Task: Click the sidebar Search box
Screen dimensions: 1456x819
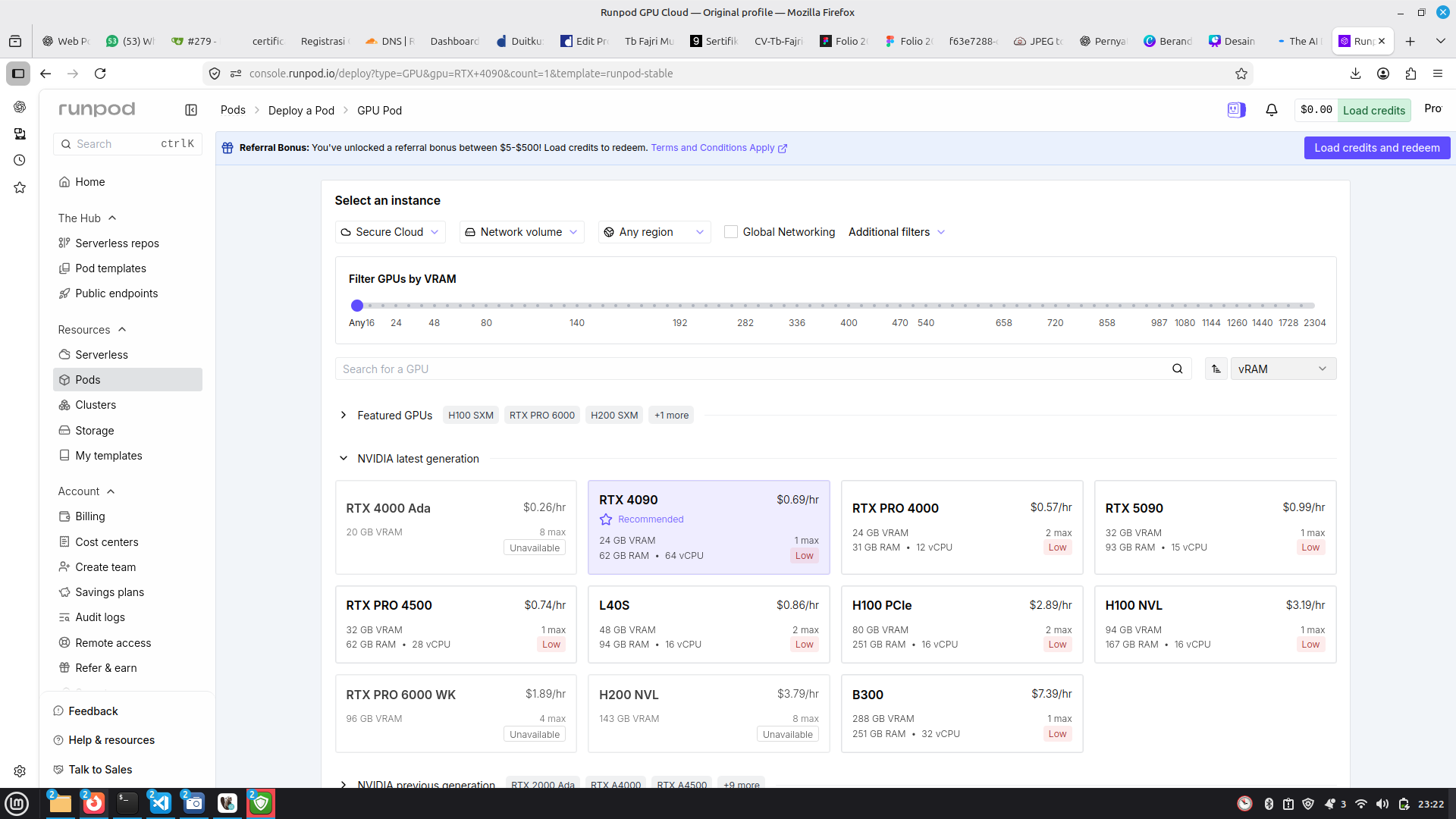Action: click(127, 144)
